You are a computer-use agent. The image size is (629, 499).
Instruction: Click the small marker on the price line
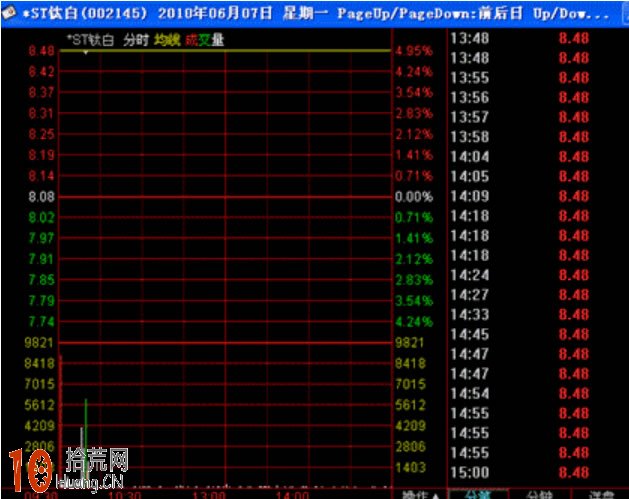click(x=85, y=52)
